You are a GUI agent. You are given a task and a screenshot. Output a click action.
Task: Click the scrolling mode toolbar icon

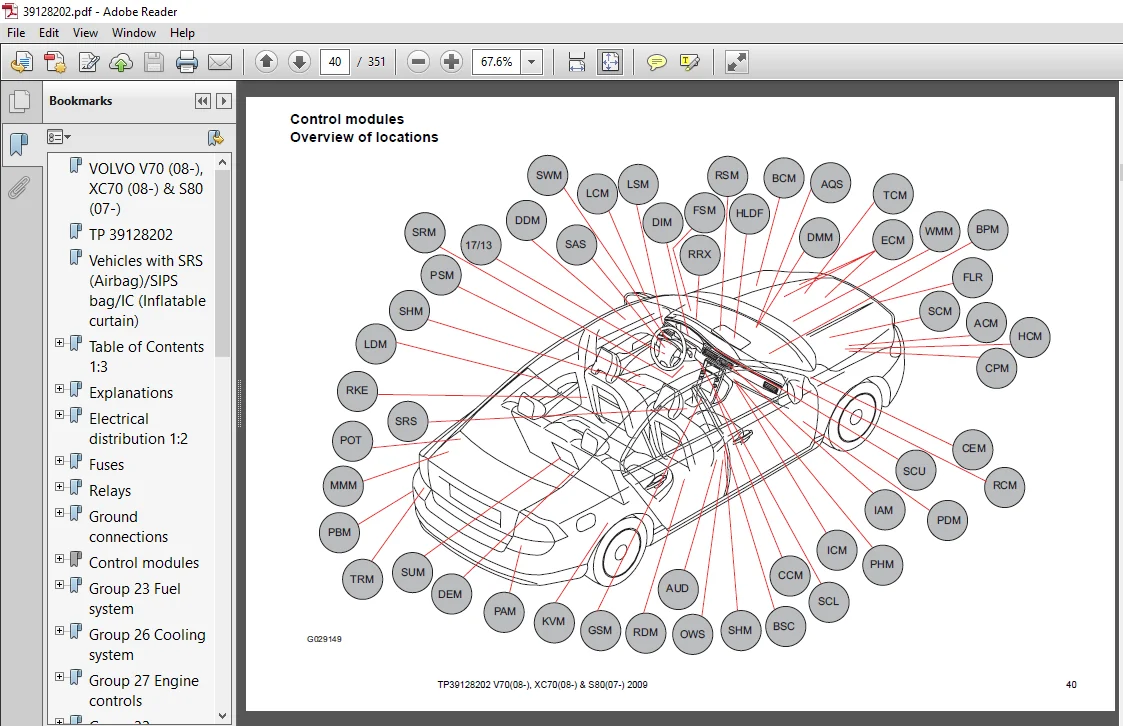[x=577, y=62]
